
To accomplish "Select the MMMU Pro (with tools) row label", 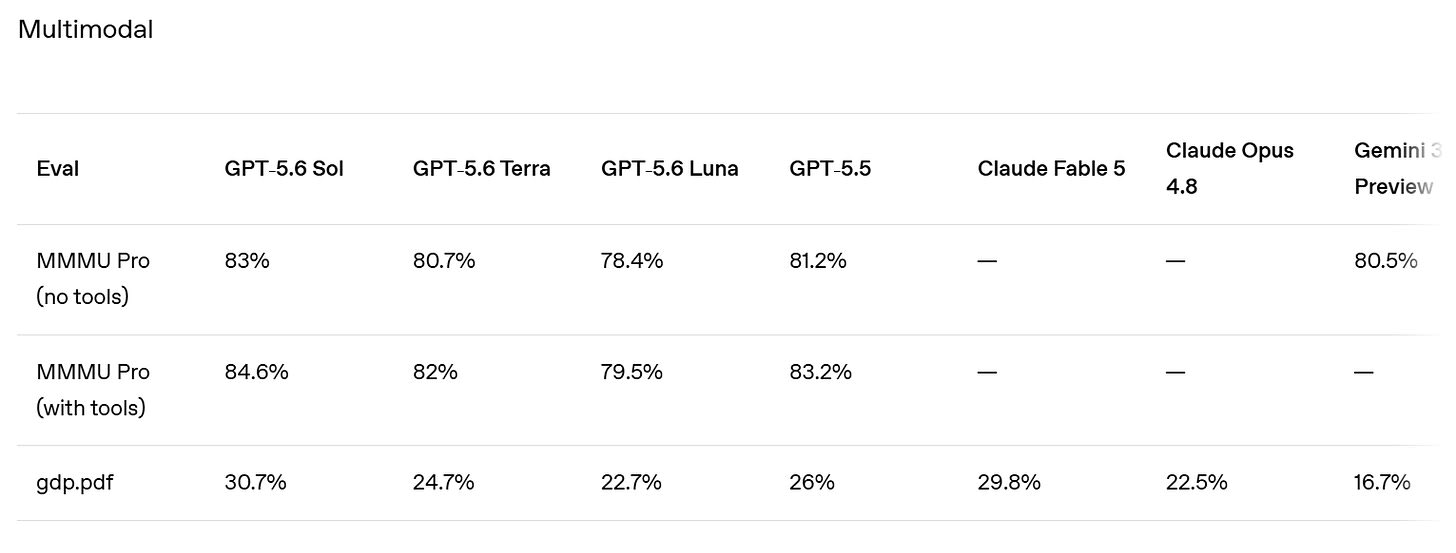I will coord(93,390).
